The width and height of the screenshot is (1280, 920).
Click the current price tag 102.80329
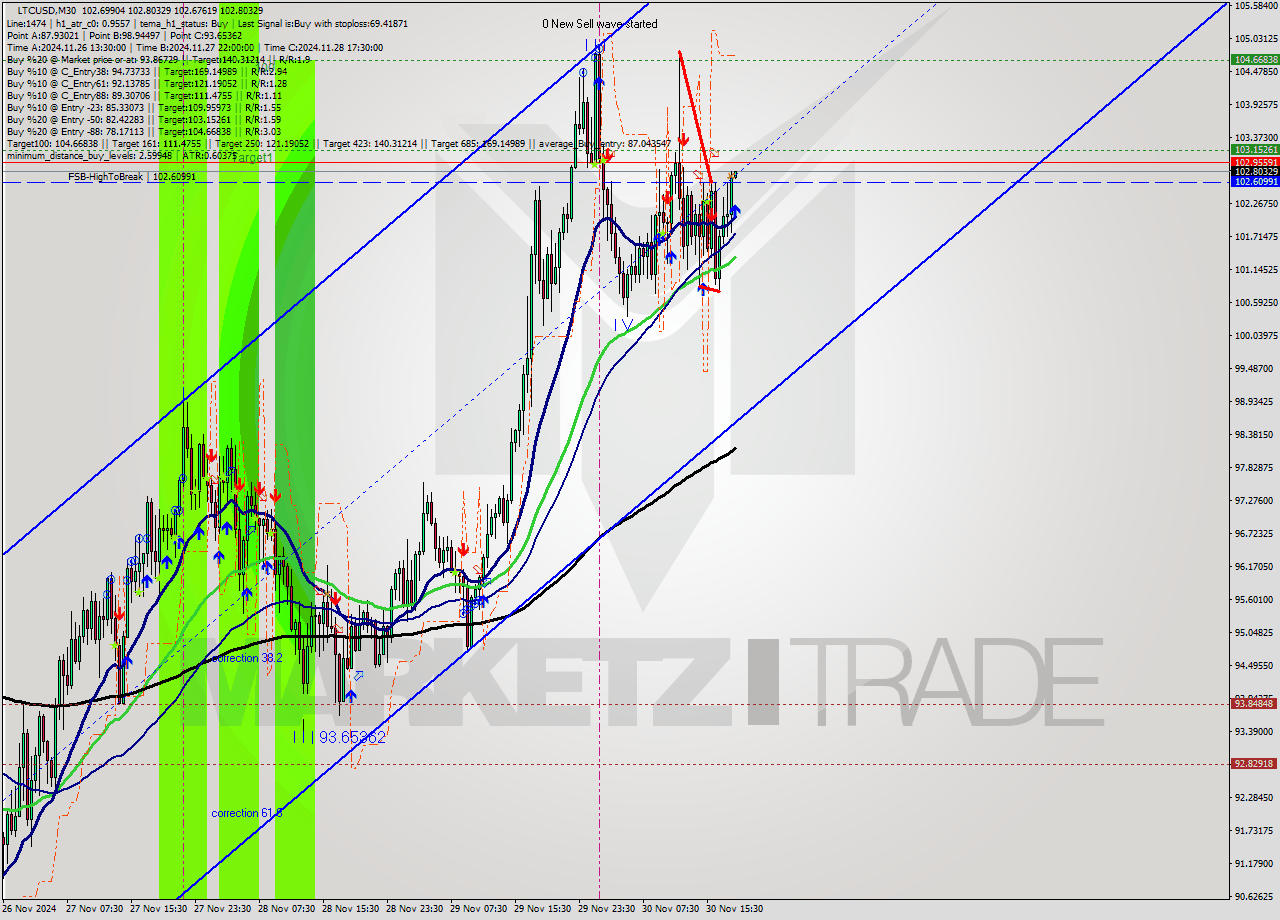(1254, 172)
